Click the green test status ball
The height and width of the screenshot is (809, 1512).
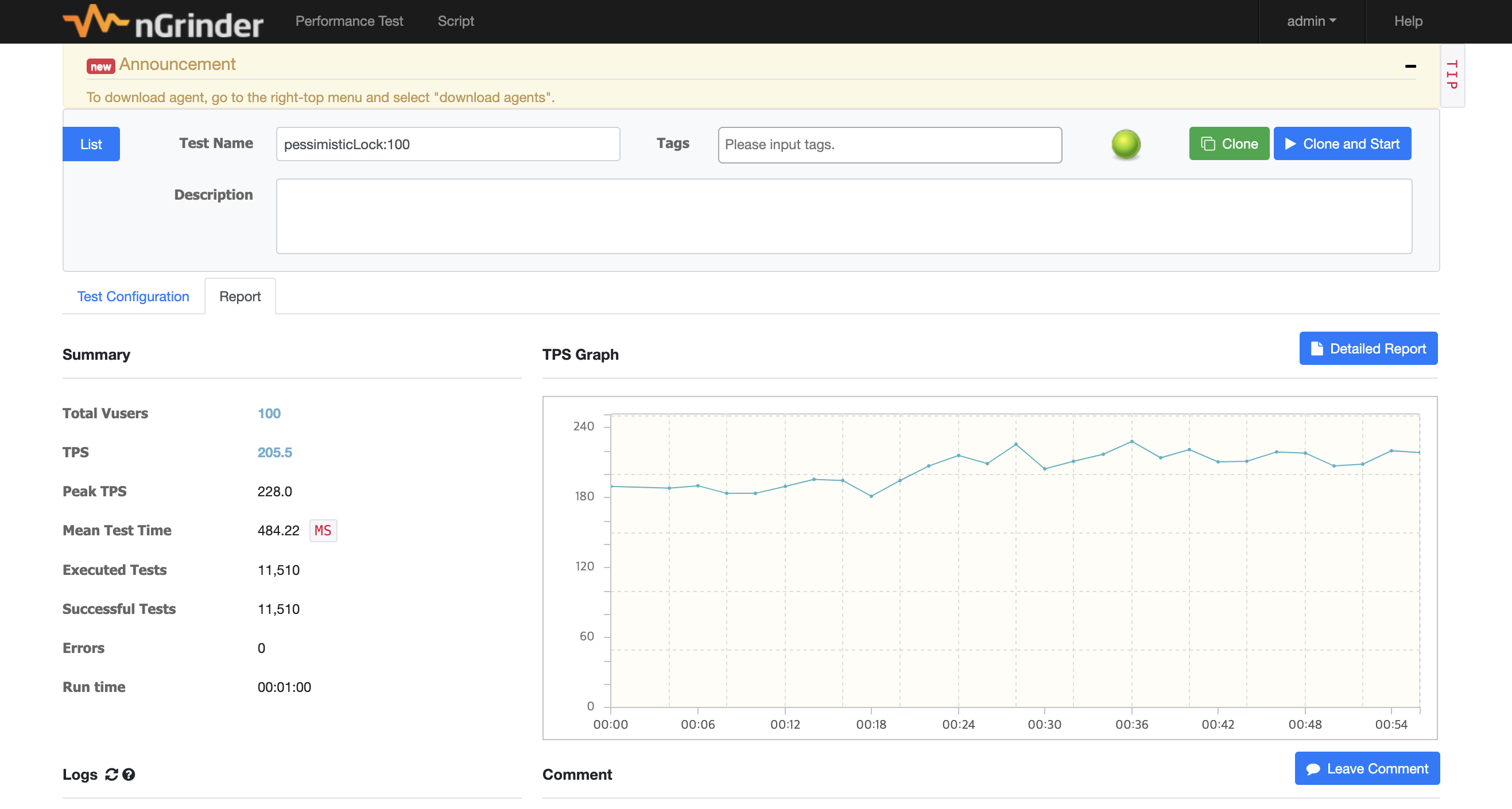1125,145
